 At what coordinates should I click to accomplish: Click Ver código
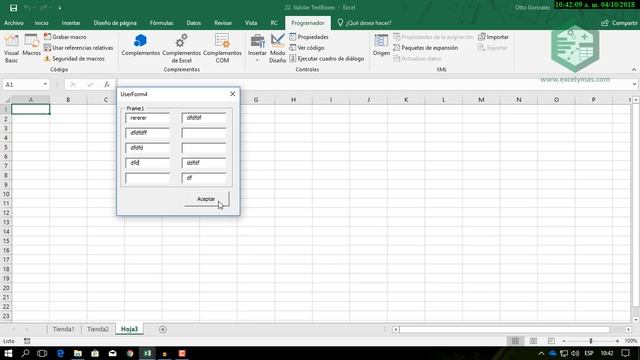click(307, 48)
